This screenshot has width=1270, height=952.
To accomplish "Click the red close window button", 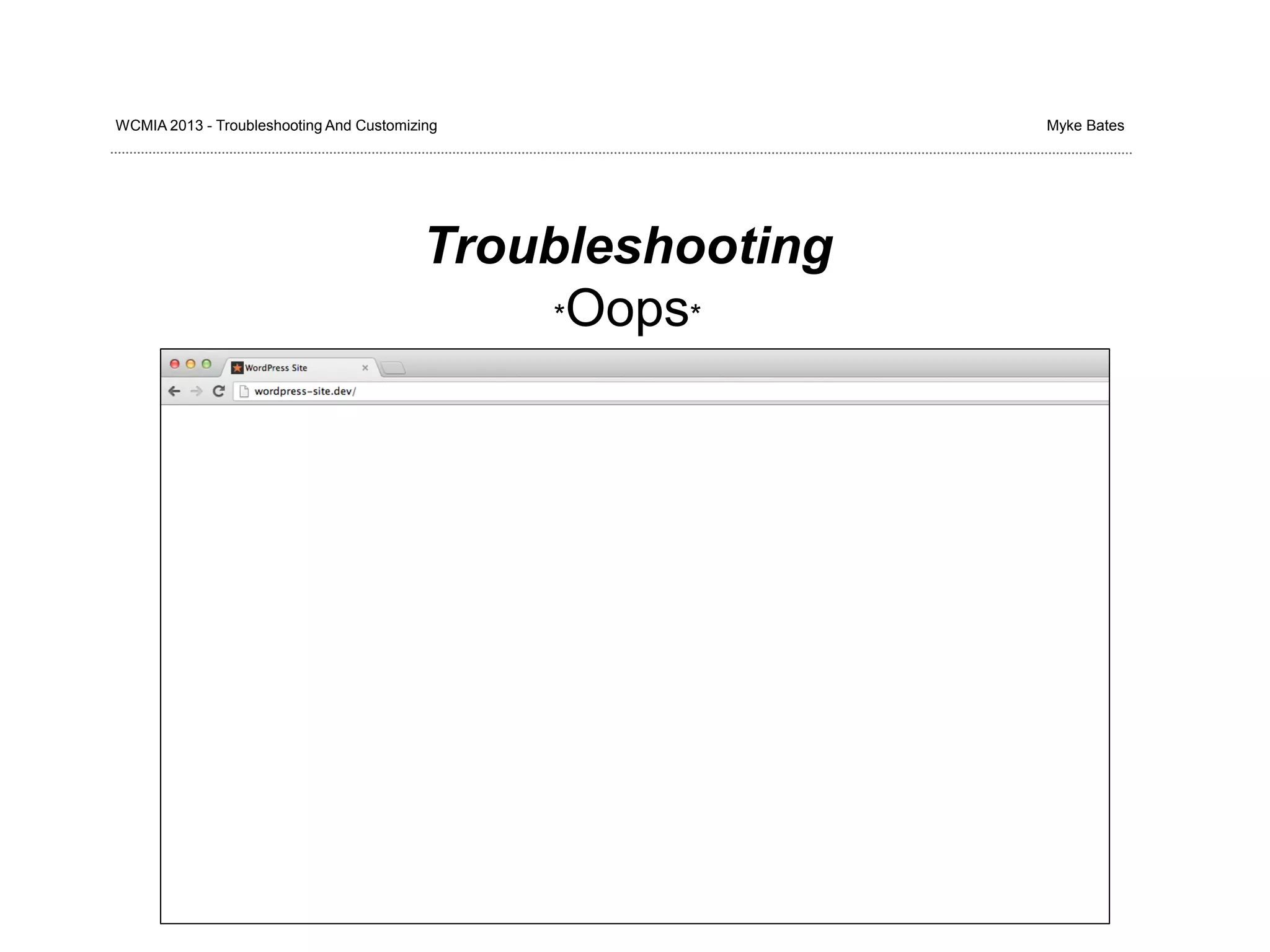I will point(175,364).
